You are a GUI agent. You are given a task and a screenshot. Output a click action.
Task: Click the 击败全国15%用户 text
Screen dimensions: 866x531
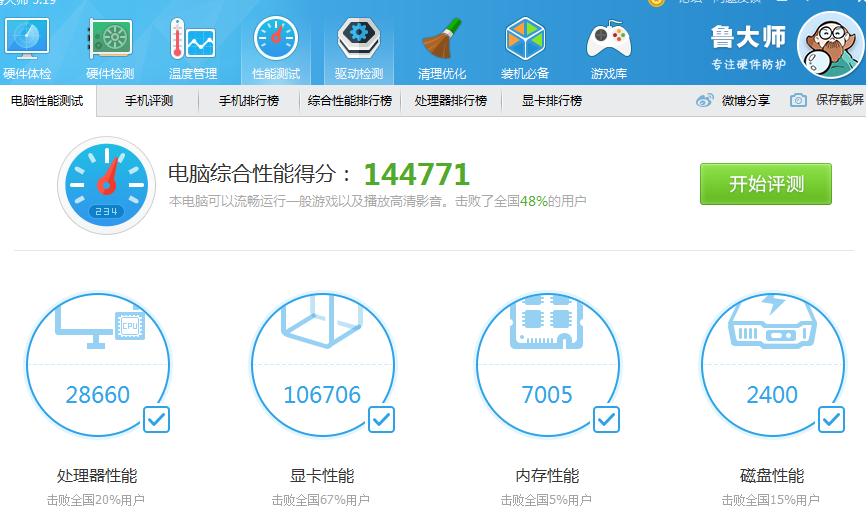[771, 501]
